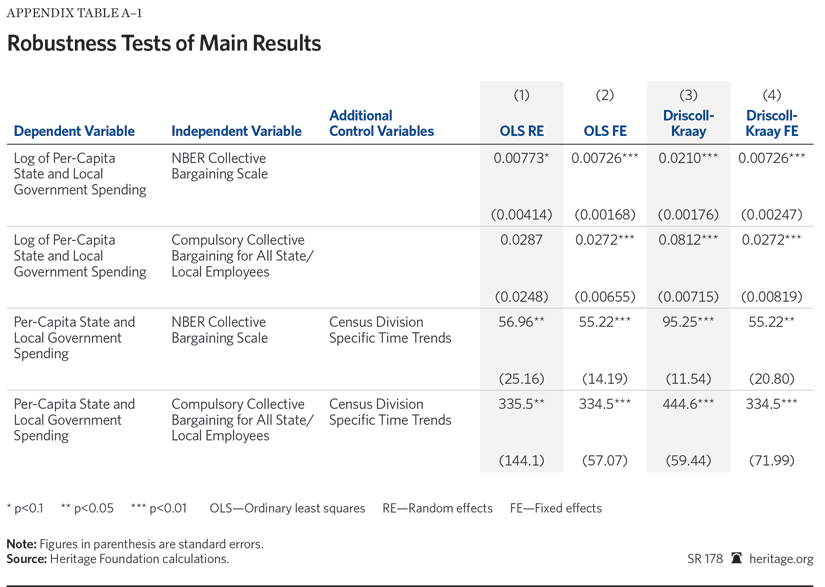This screenshot has width=825, height=587.
Task: Select the Independent Variable column header
Action: [236, 131]
